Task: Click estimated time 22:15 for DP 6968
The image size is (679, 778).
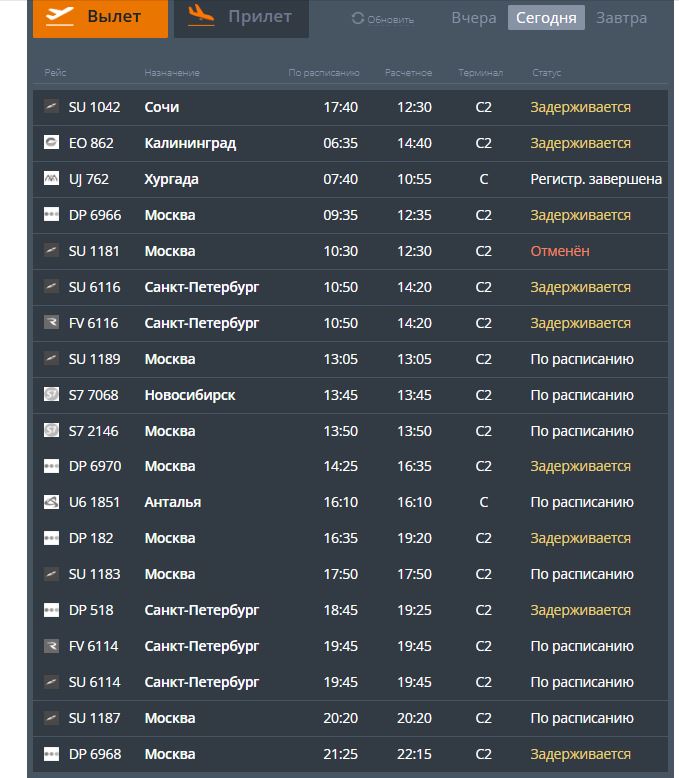Action: tap(414, 754)
